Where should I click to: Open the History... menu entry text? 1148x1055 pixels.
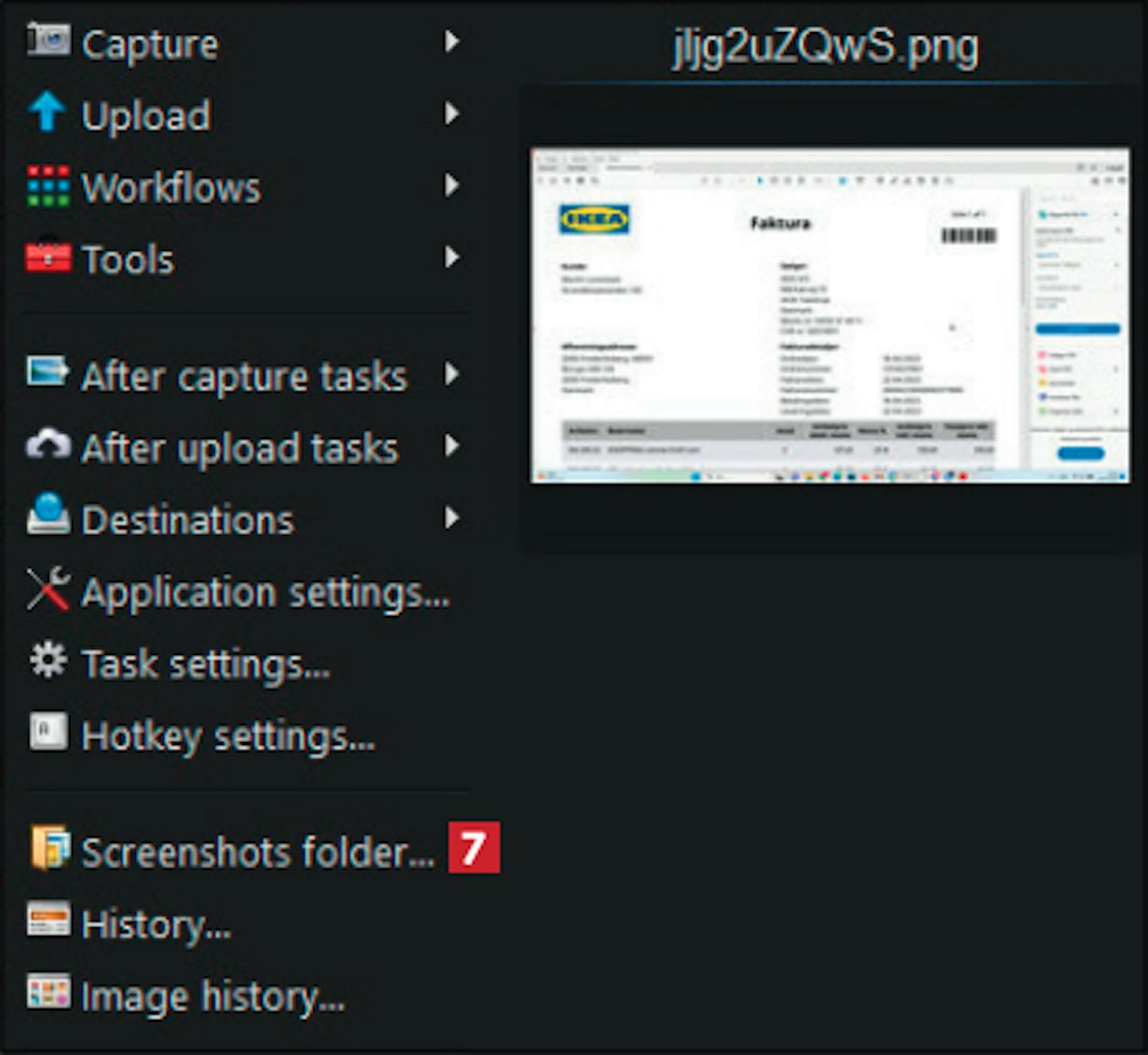coord(156,924)
